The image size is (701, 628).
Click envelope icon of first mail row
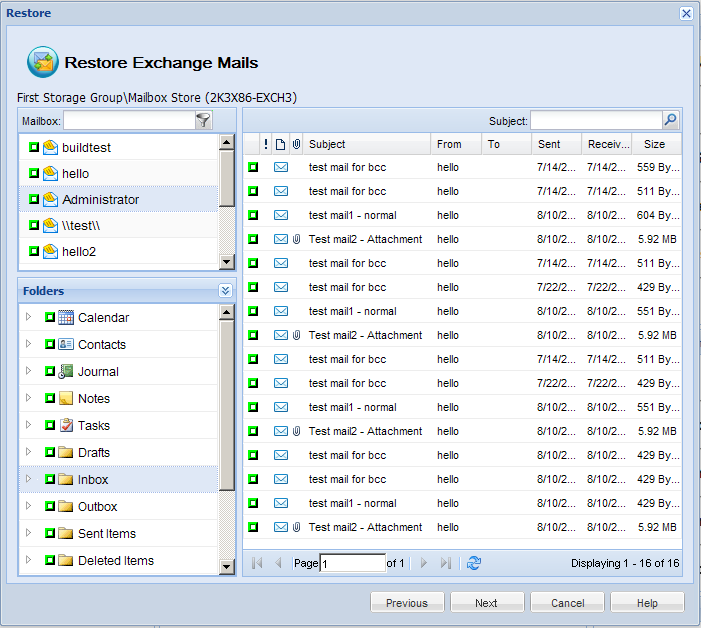point(281,167)
